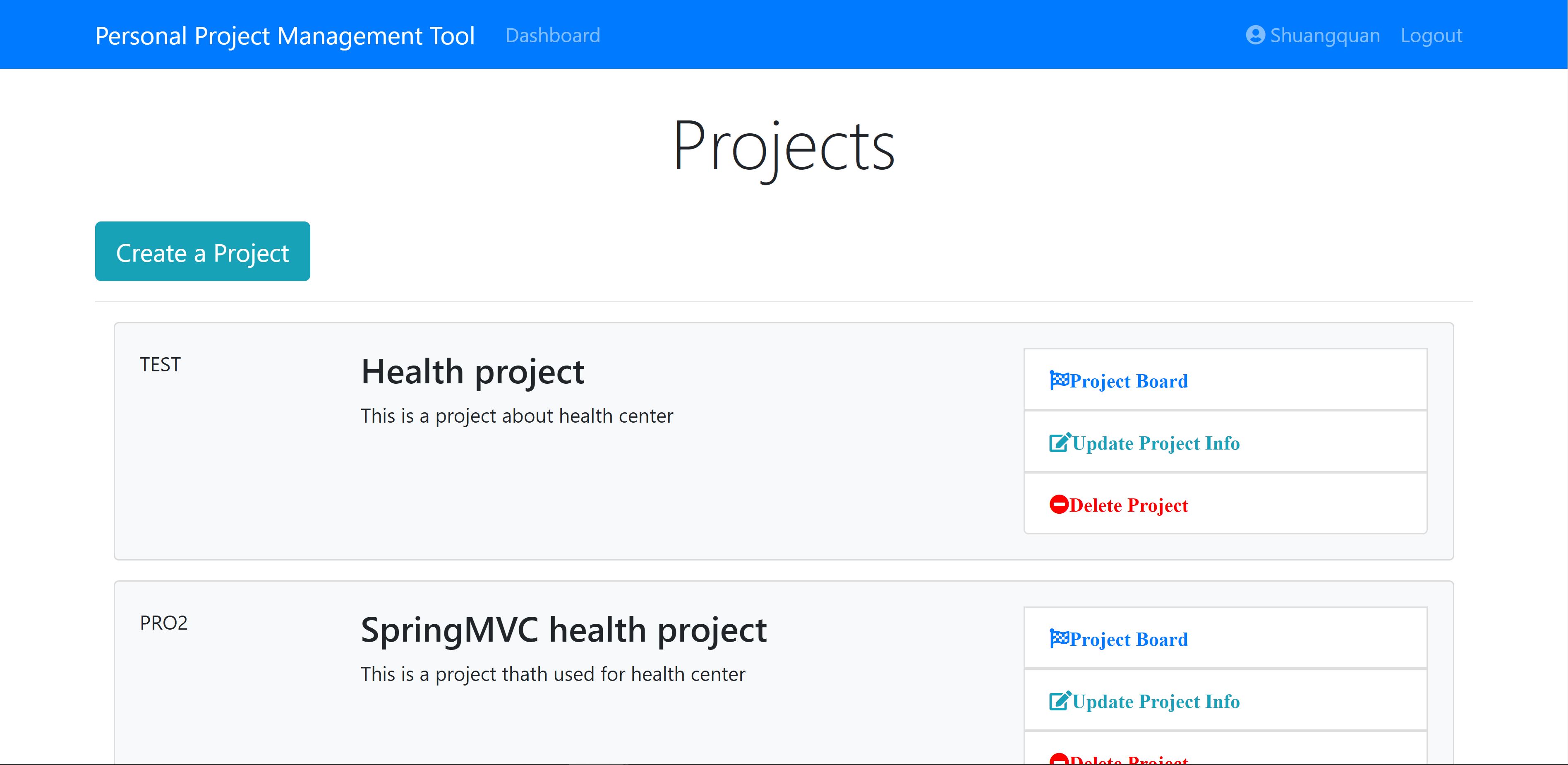Click the red minus icon for Health project delete
Image resolution: width=1568 pixels, height=765 pixels.
(1059, 504)
